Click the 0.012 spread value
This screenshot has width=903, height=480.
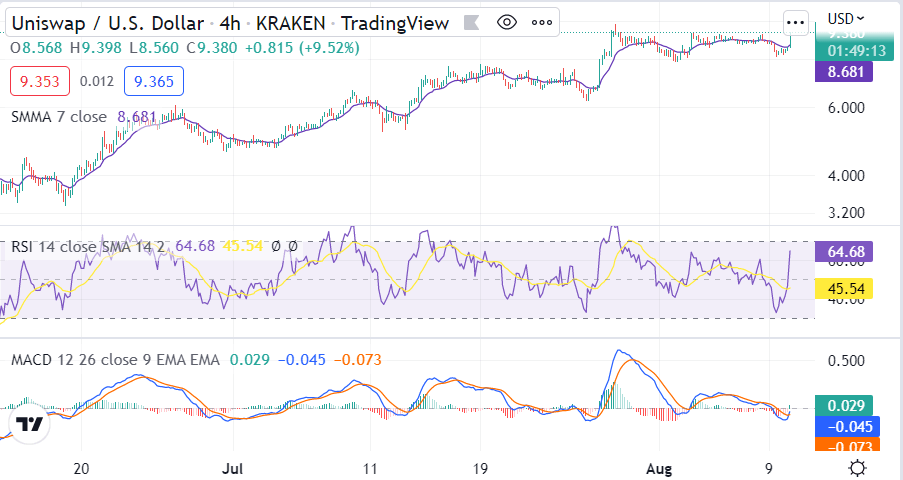97,81
